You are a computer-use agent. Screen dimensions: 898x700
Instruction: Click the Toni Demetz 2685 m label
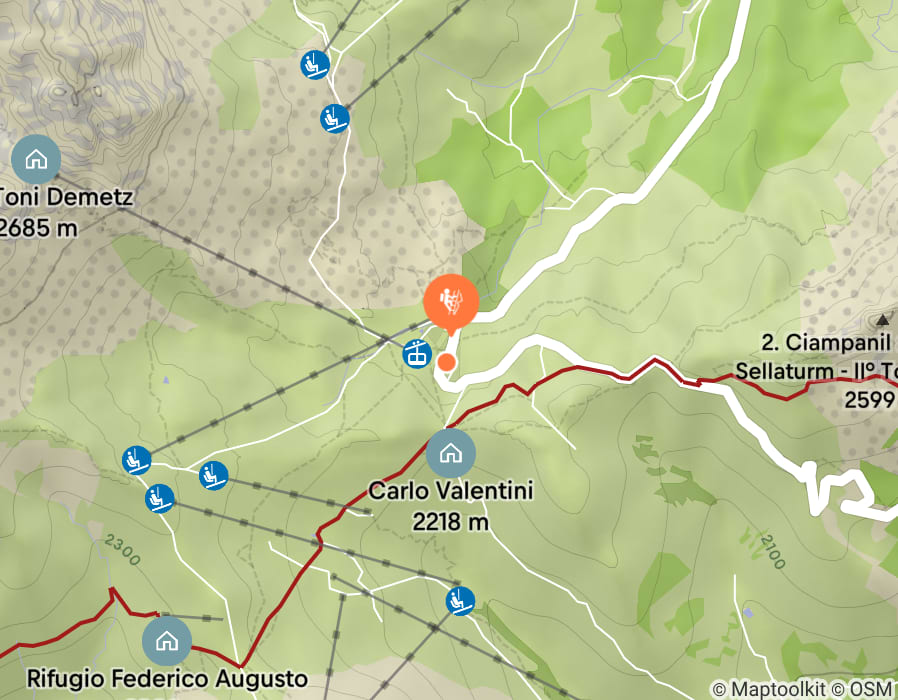coord(64,212)
